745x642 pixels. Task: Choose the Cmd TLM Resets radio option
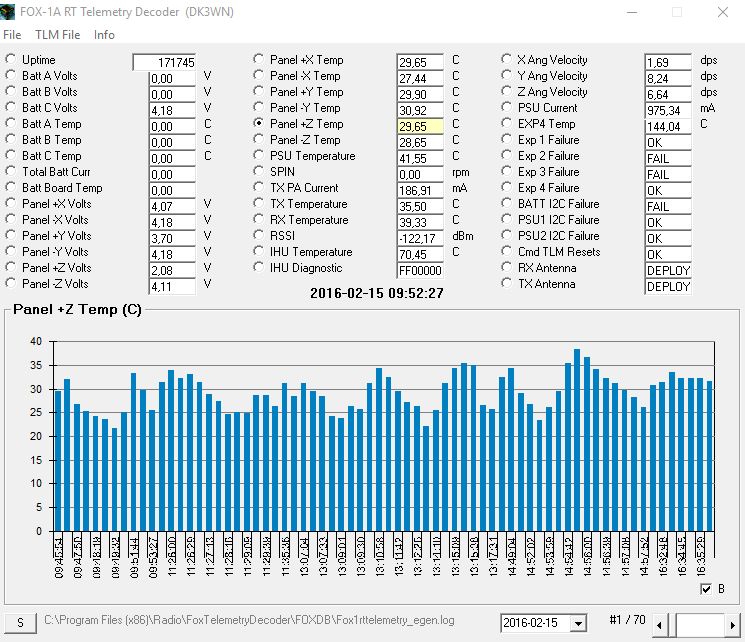pos(506,251)
